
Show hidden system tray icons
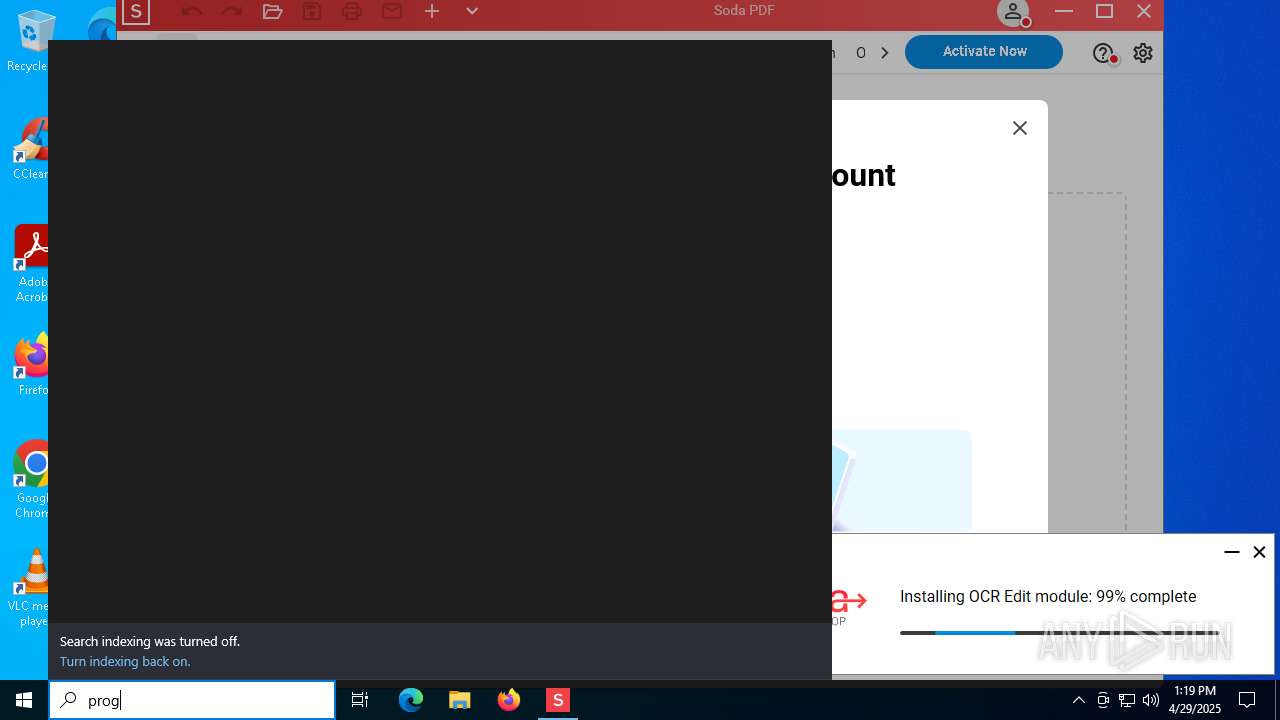pyautogui.click(x=1079, y=700)
